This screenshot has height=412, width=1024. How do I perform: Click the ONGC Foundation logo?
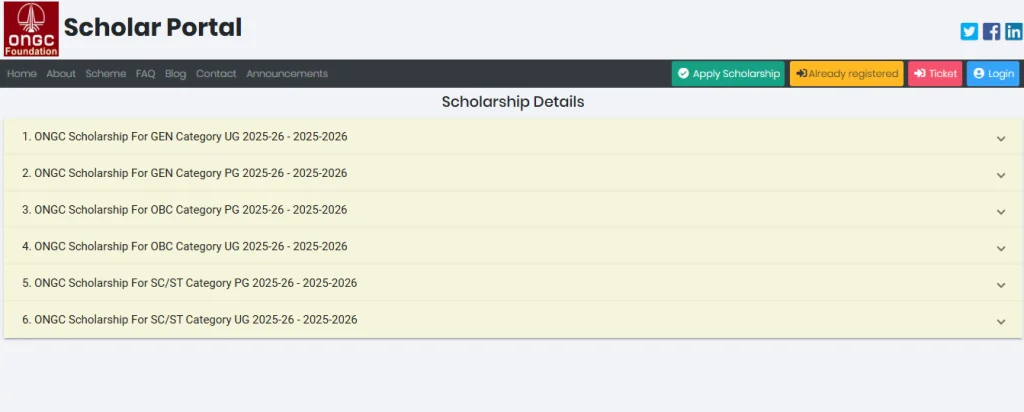pyautogui.click(x=32, y=29)
